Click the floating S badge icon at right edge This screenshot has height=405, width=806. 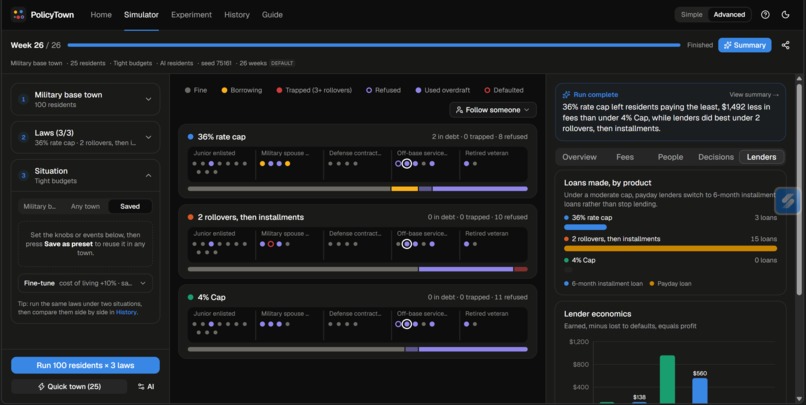(x=787, y=200)
